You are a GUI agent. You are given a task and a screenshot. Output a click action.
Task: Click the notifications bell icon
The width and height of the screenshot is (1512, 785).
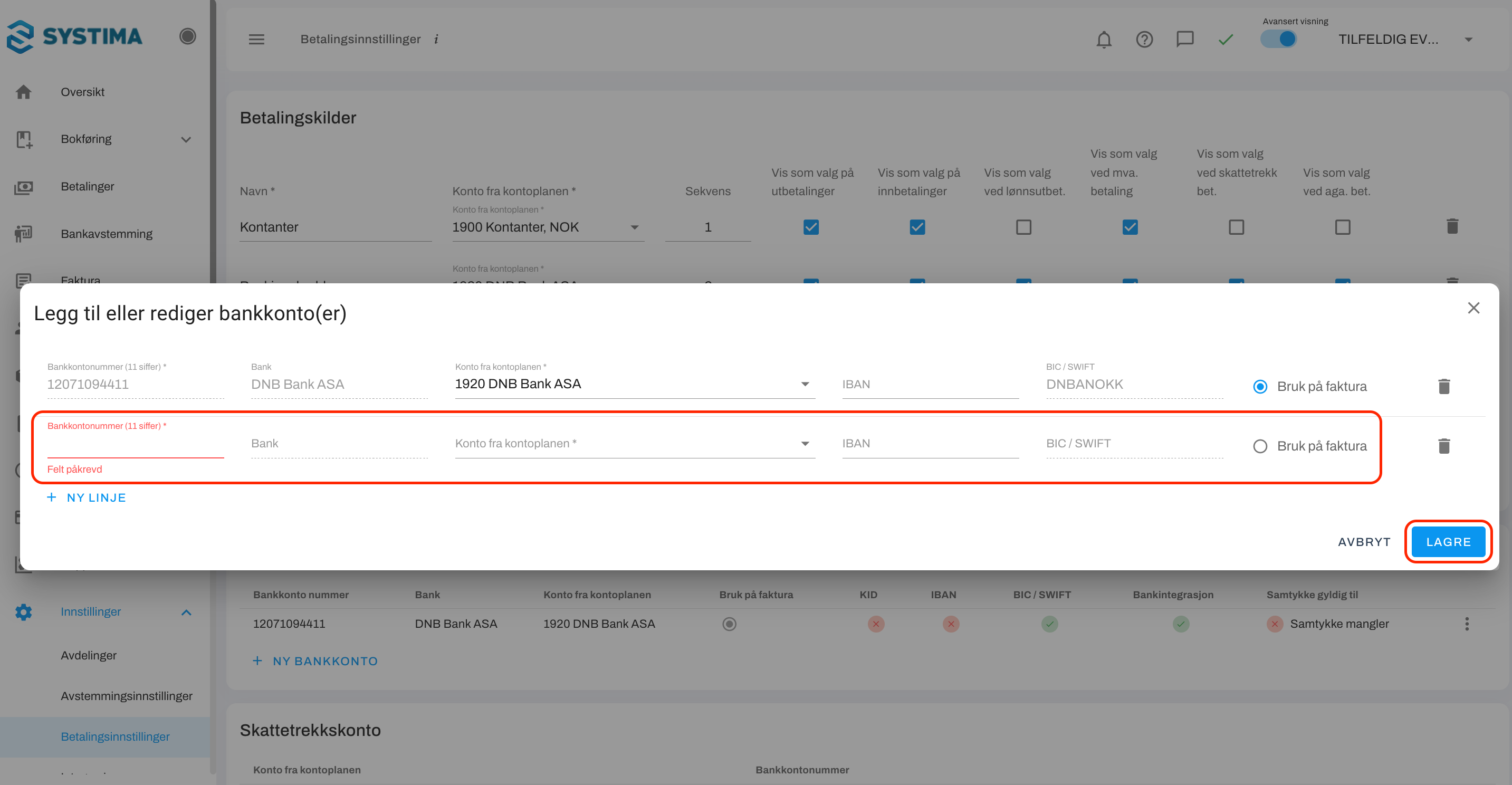pos(1104,40)
